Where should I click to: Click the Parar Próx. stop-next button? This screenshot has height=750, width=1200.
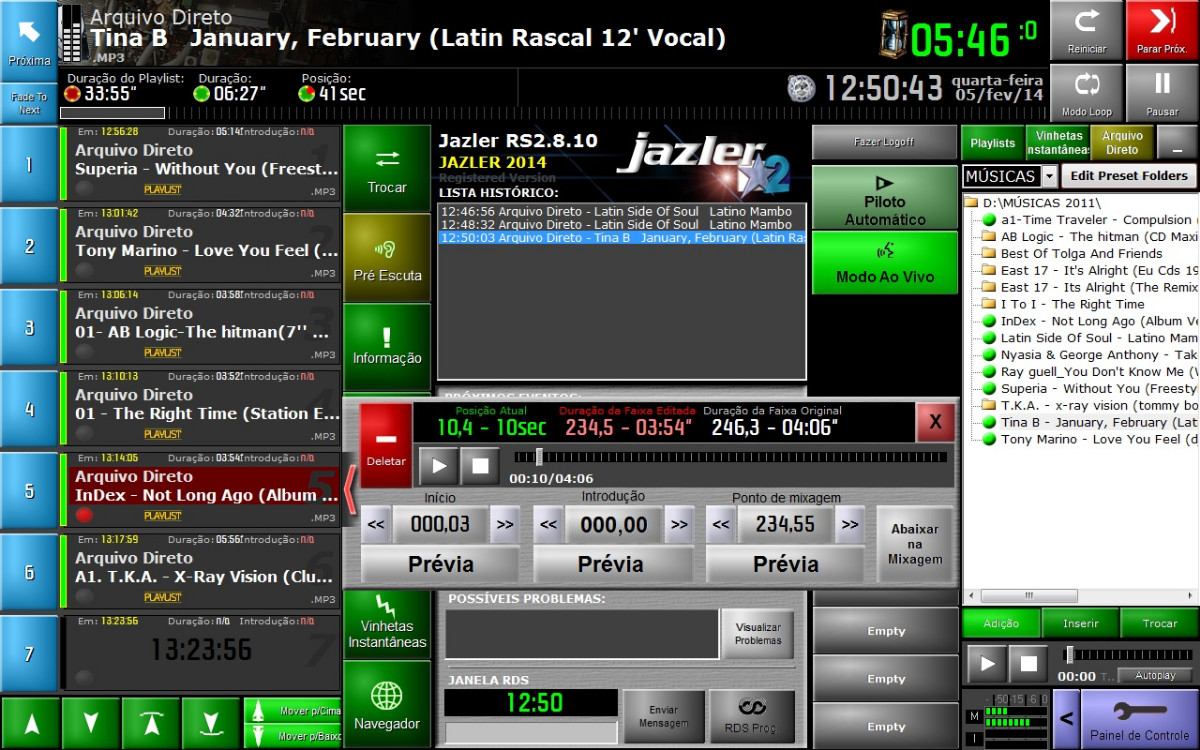pyautogui.click(x=1163, y=31)
